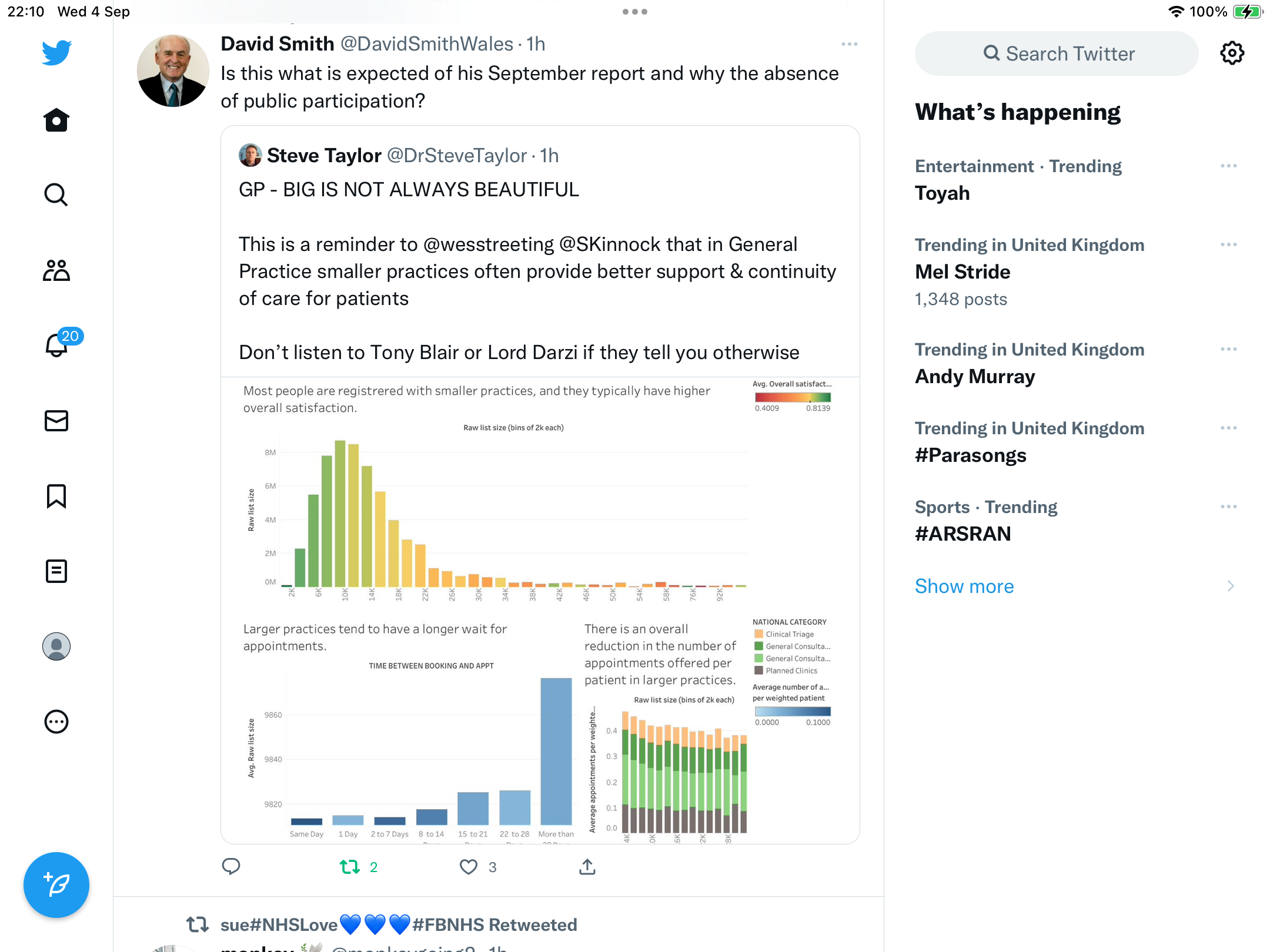This screenshot has width=1270, height=952.
Task: Open @DavidSmithWales handle
Action: point(427,44)
